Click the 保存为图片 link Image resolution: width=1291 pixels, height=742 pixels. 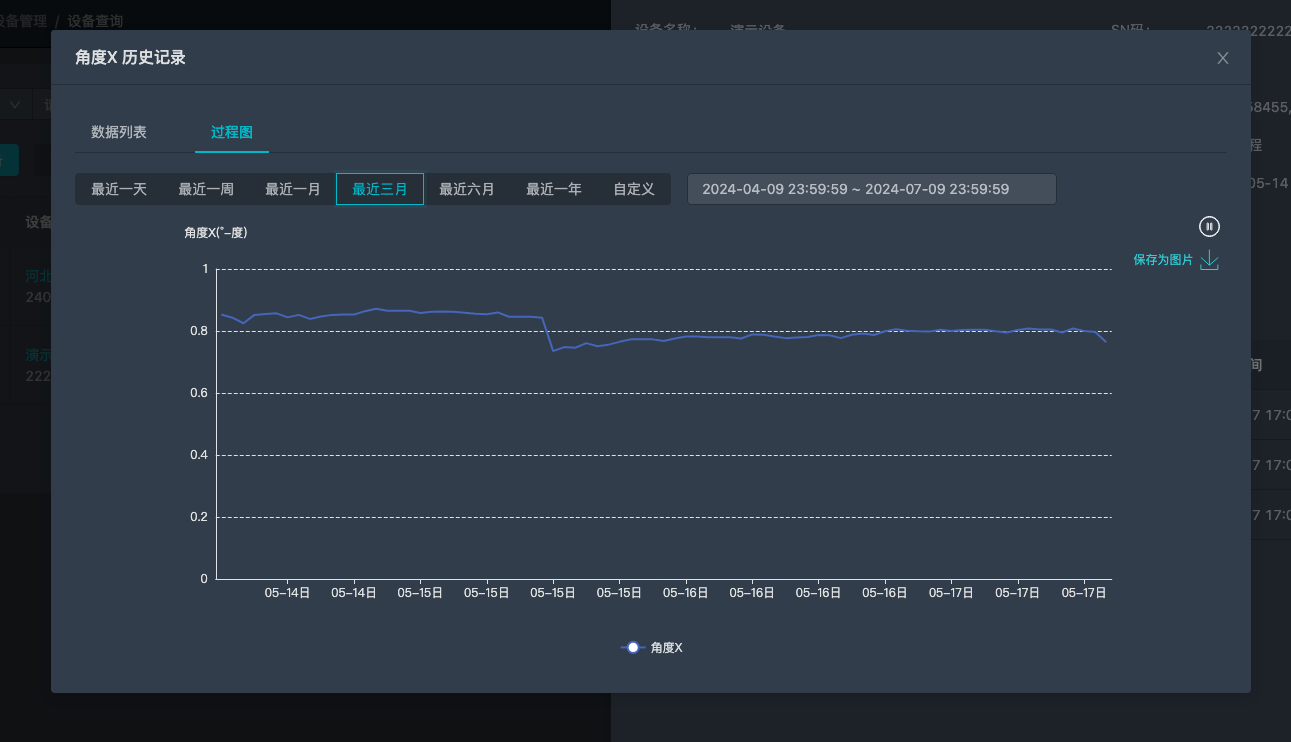(x=1163, y=260)
